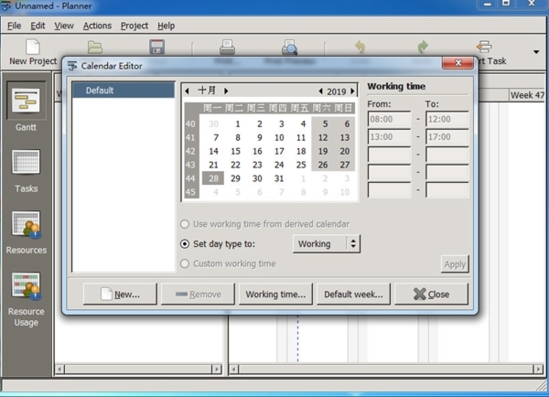Open the Help menu
549x397 pixels.
point(166,26)
